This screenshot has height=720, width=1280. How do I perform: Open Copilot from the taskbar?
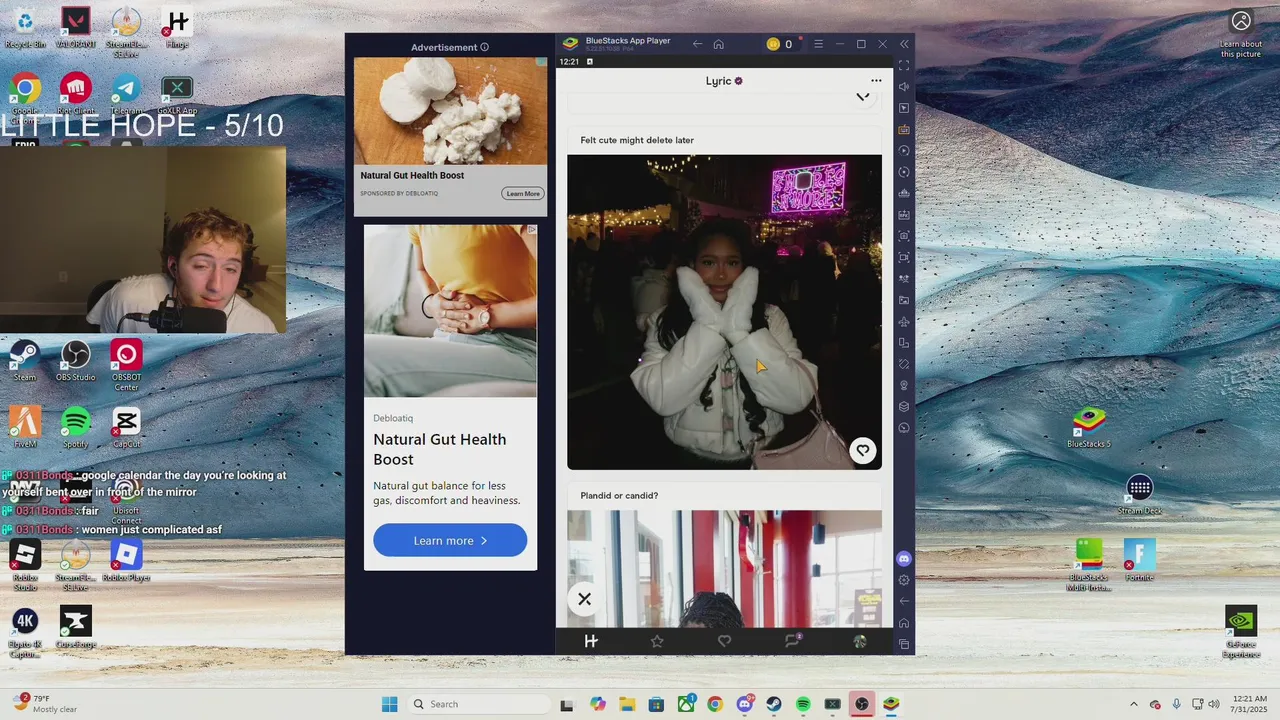[598, 704]
